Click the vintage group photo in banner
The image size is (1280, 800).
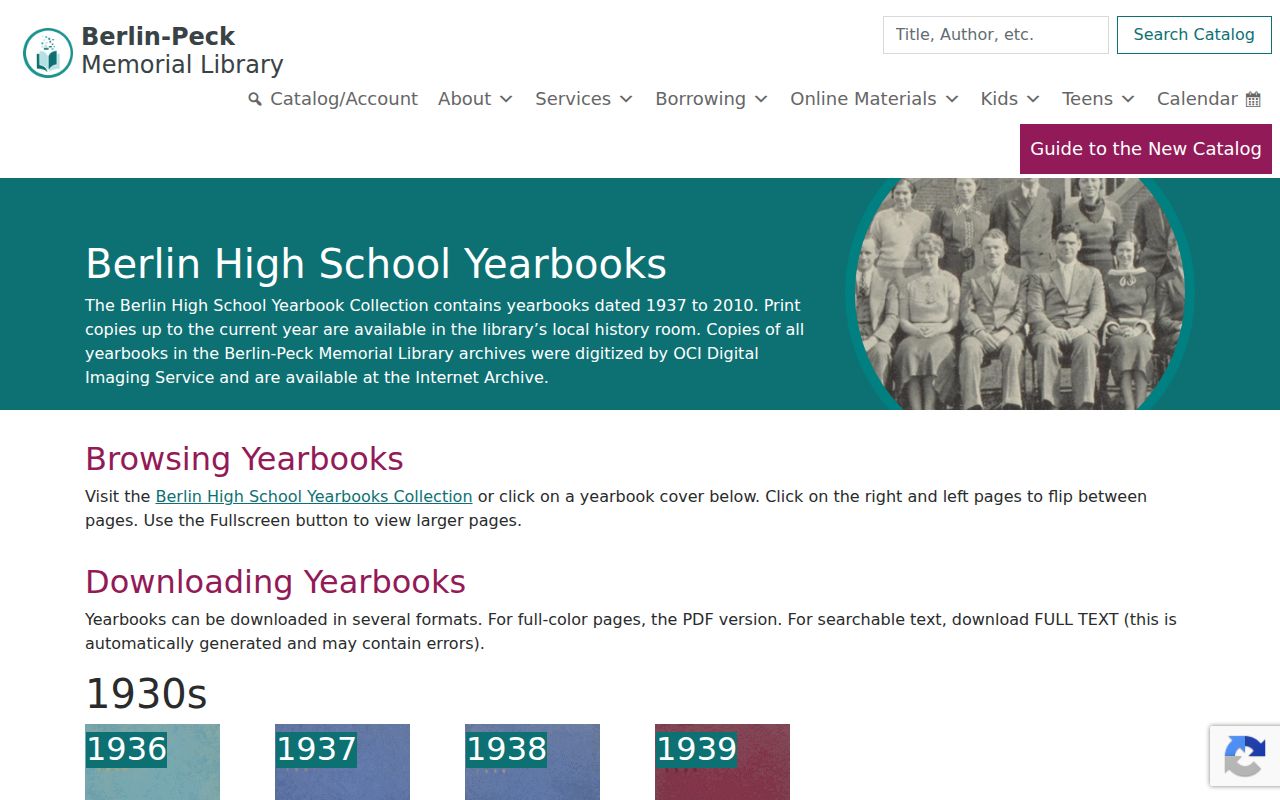1020,294
